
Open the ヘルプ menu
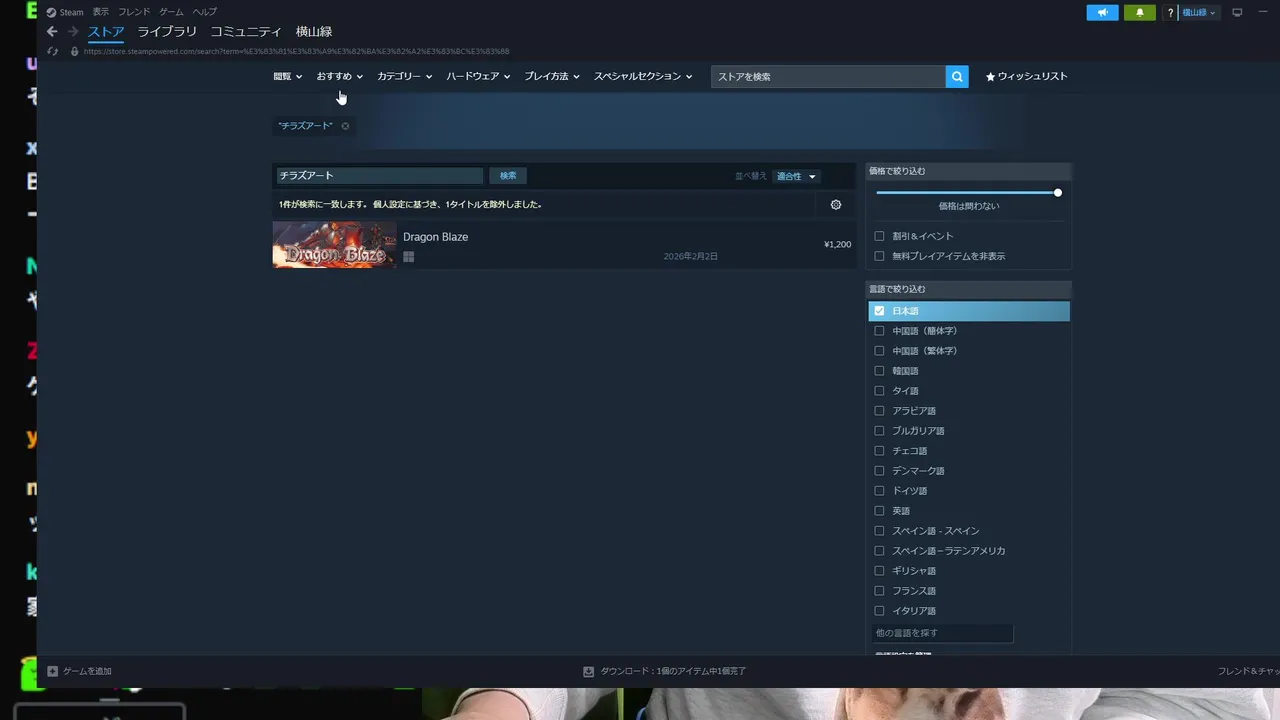[204, 12]
